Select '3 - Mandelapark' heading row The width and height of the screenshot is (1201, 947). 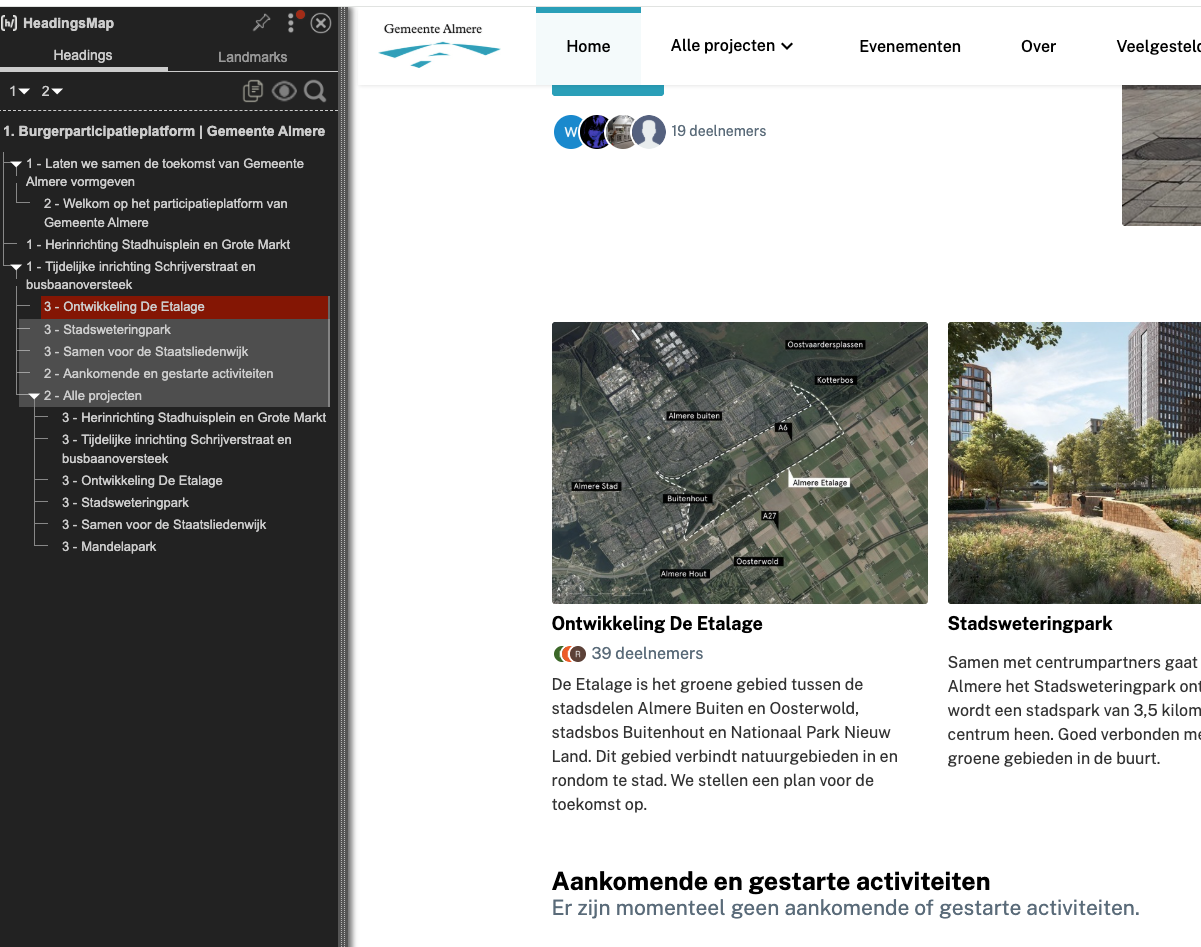pos(109,546)
